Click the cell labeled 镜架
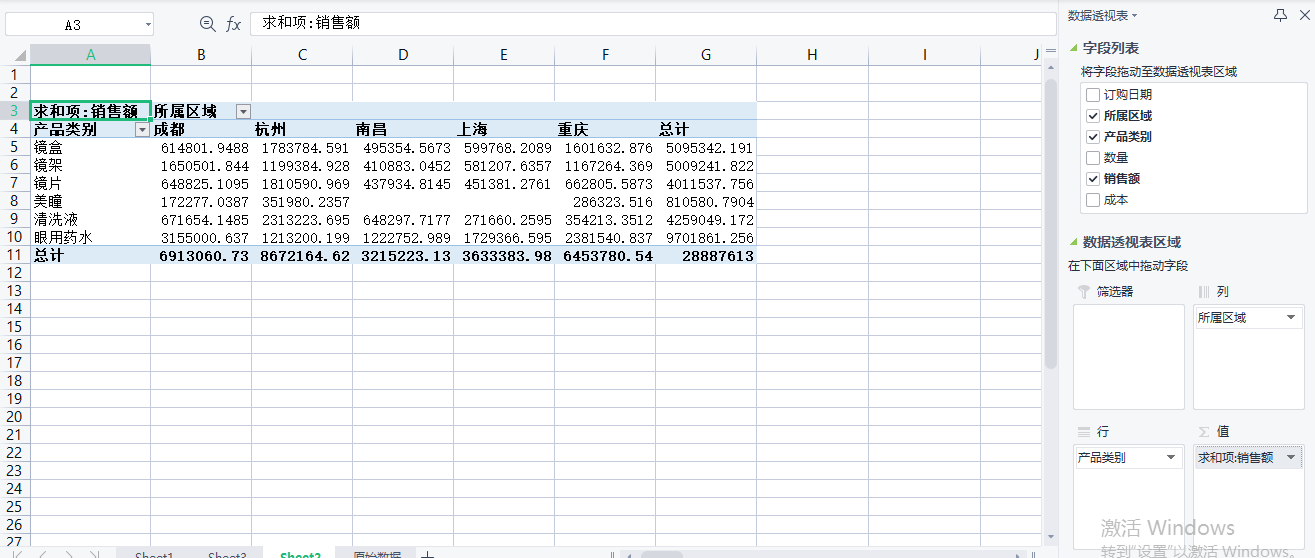Image resolution: width=1315 pixels, height=558 pixels. (x=91, y=165)
